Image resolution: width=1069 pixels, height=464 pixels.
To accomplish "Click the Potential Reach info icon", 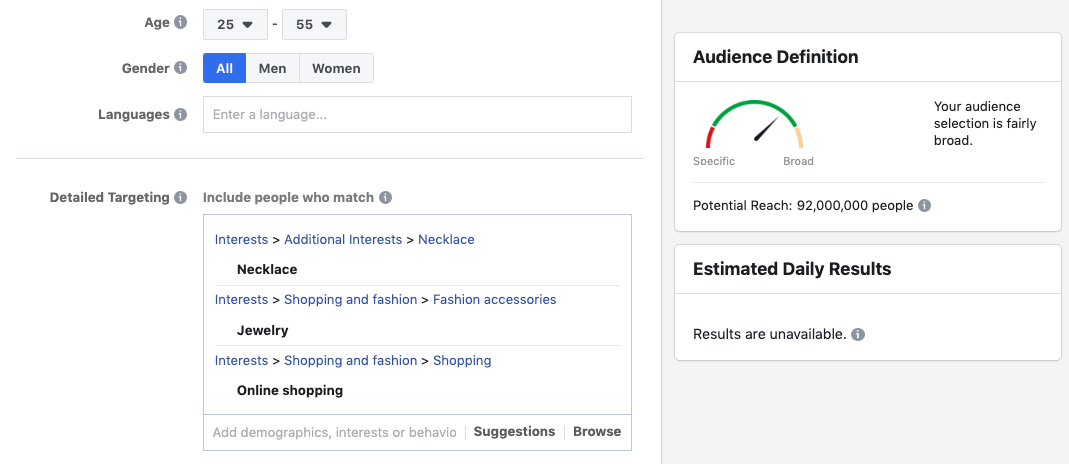I will [x=924, y=206].
